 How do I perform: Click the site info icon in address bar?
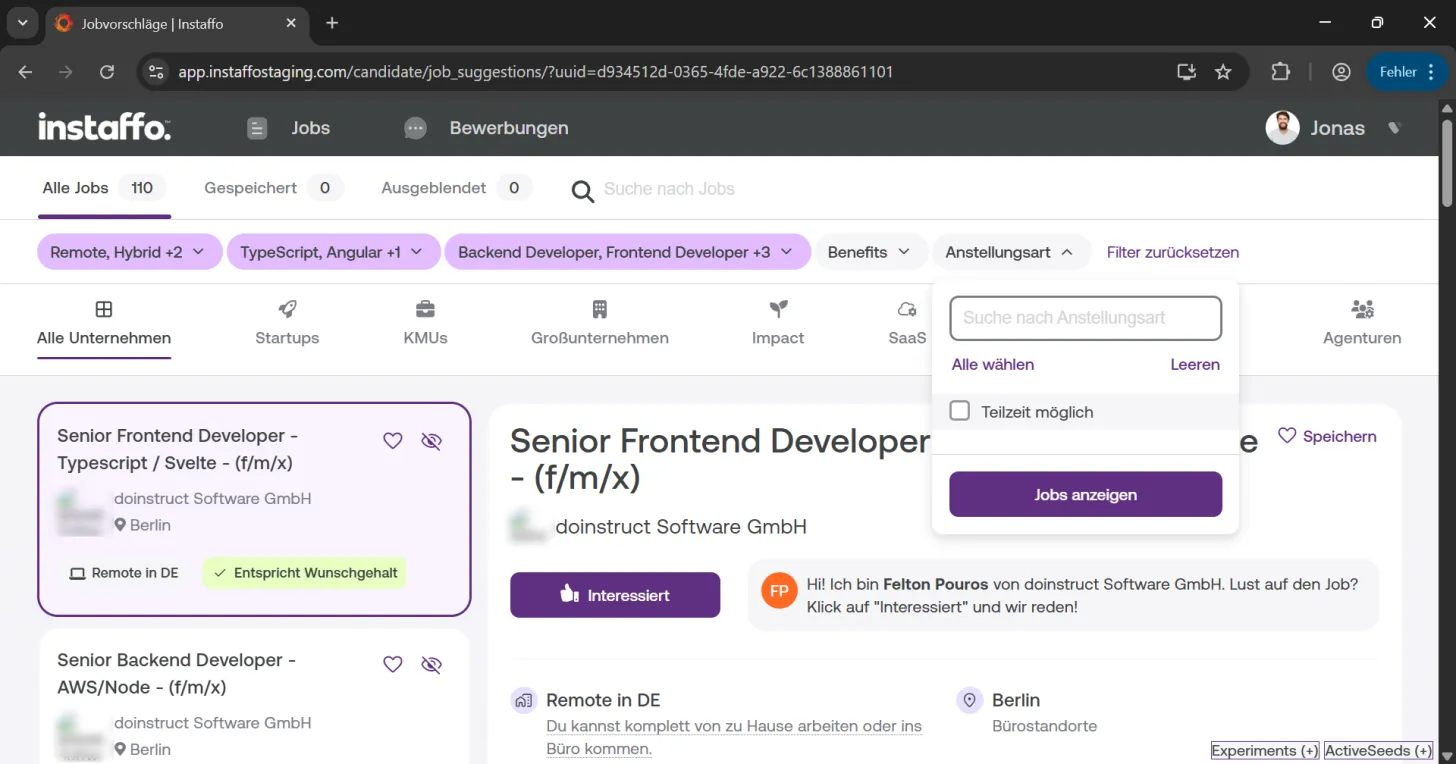click(x=155, y=72)
